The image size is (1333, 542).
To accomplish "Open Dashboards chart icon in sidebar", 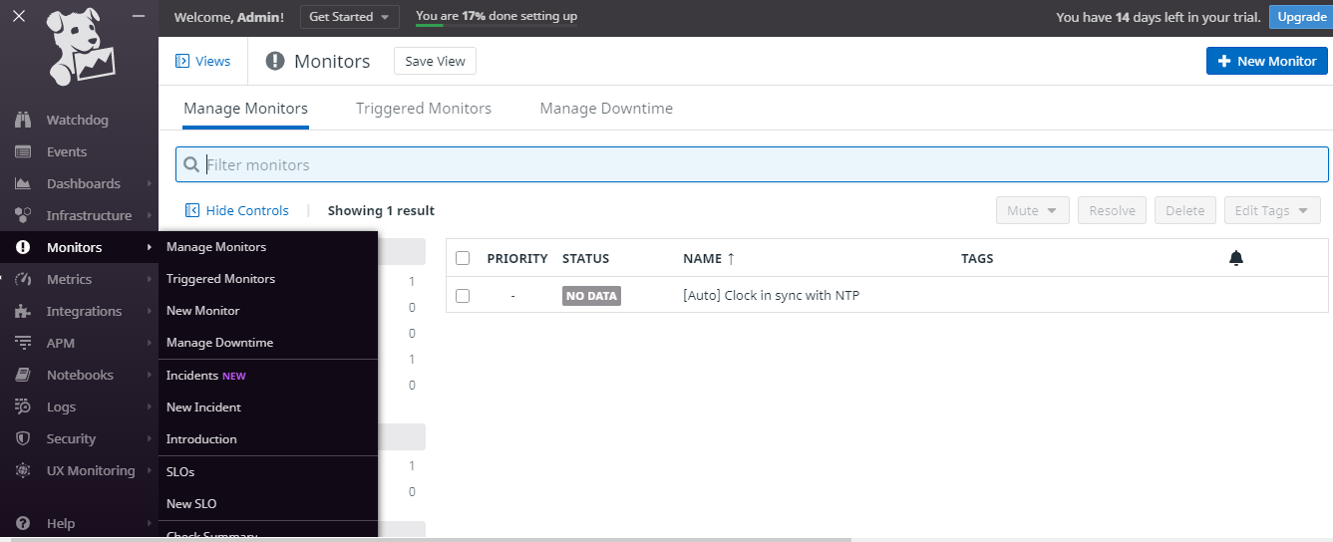I will pos(23,184).
